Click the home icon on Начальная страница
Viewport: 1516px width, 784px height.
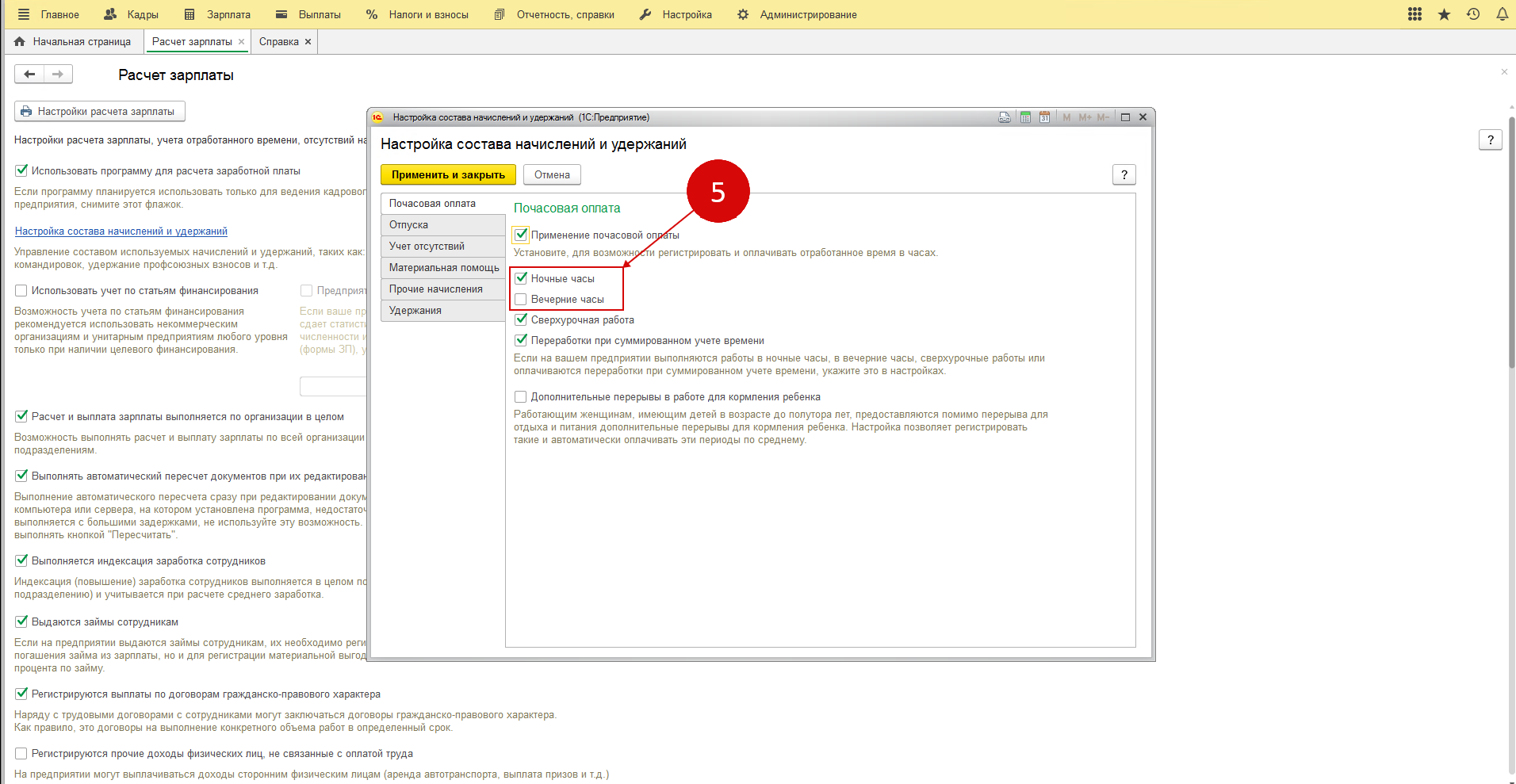coord(20,41)
